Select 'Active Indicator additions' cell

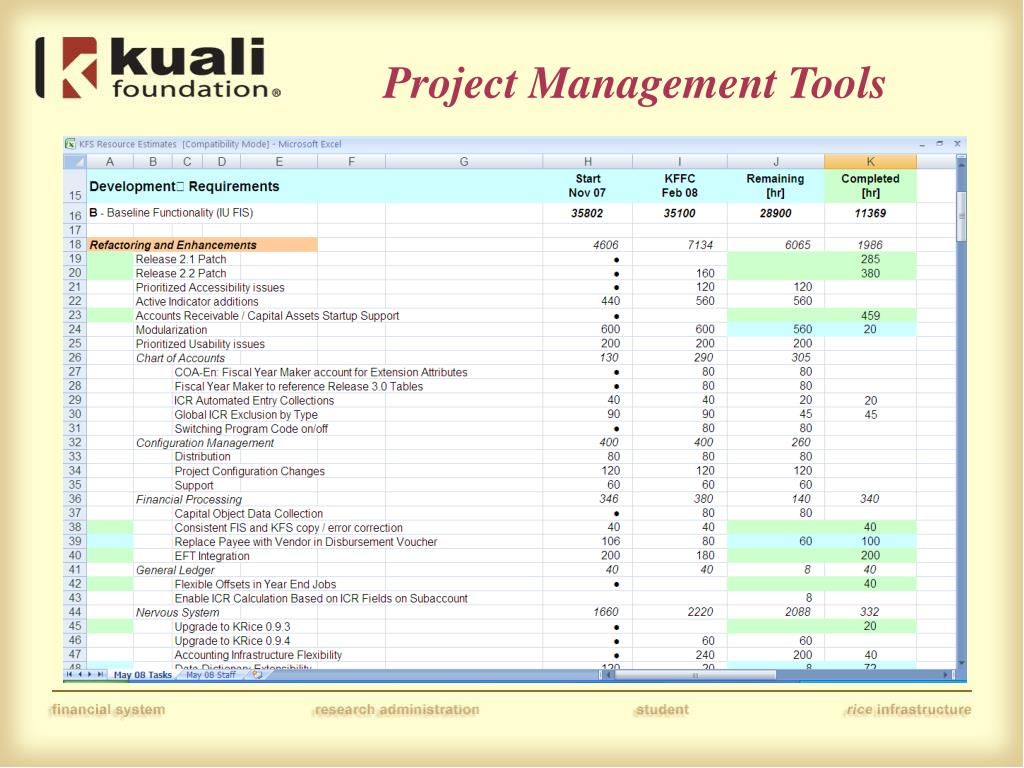pyautogui.click(x=197, y=302)
